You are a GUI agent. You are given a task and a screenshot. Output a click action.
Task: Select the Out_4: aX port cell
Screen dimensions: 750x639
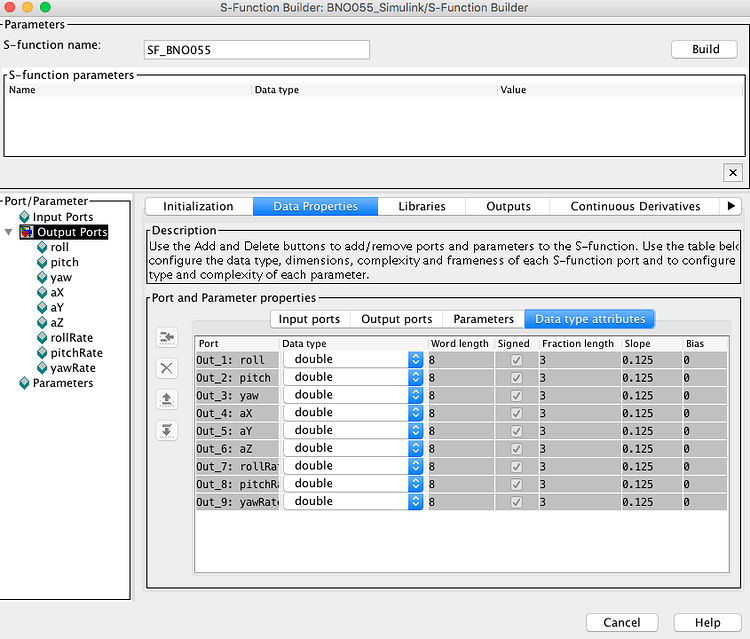237,413
